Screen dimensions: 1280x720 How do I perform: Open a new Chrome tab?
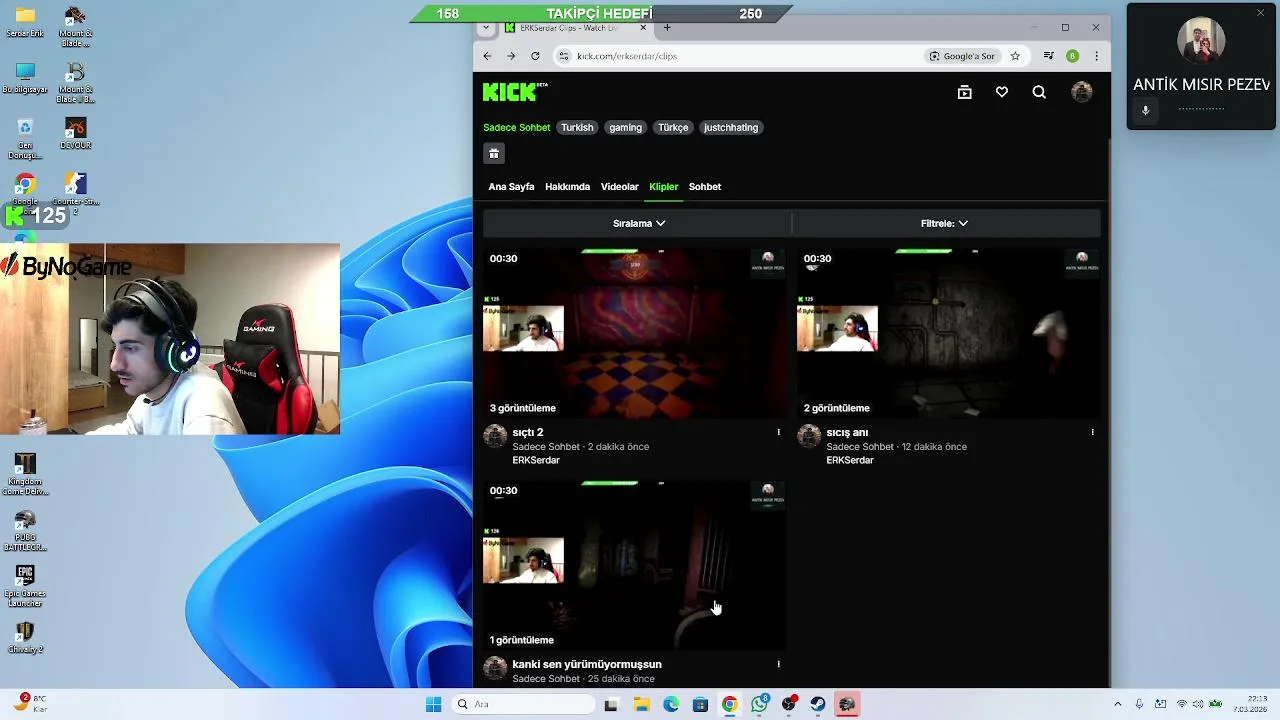coord(667,28)
